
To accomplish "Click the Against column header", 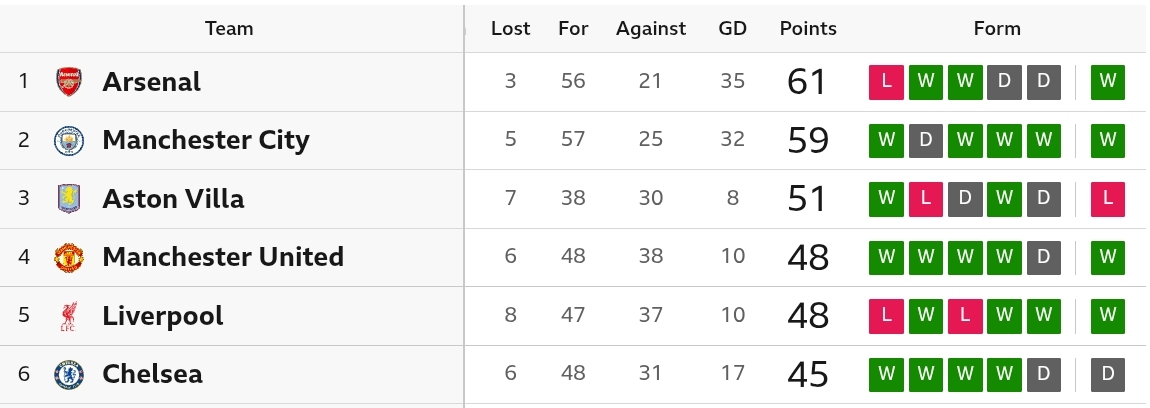I will [x=651, y=28].
